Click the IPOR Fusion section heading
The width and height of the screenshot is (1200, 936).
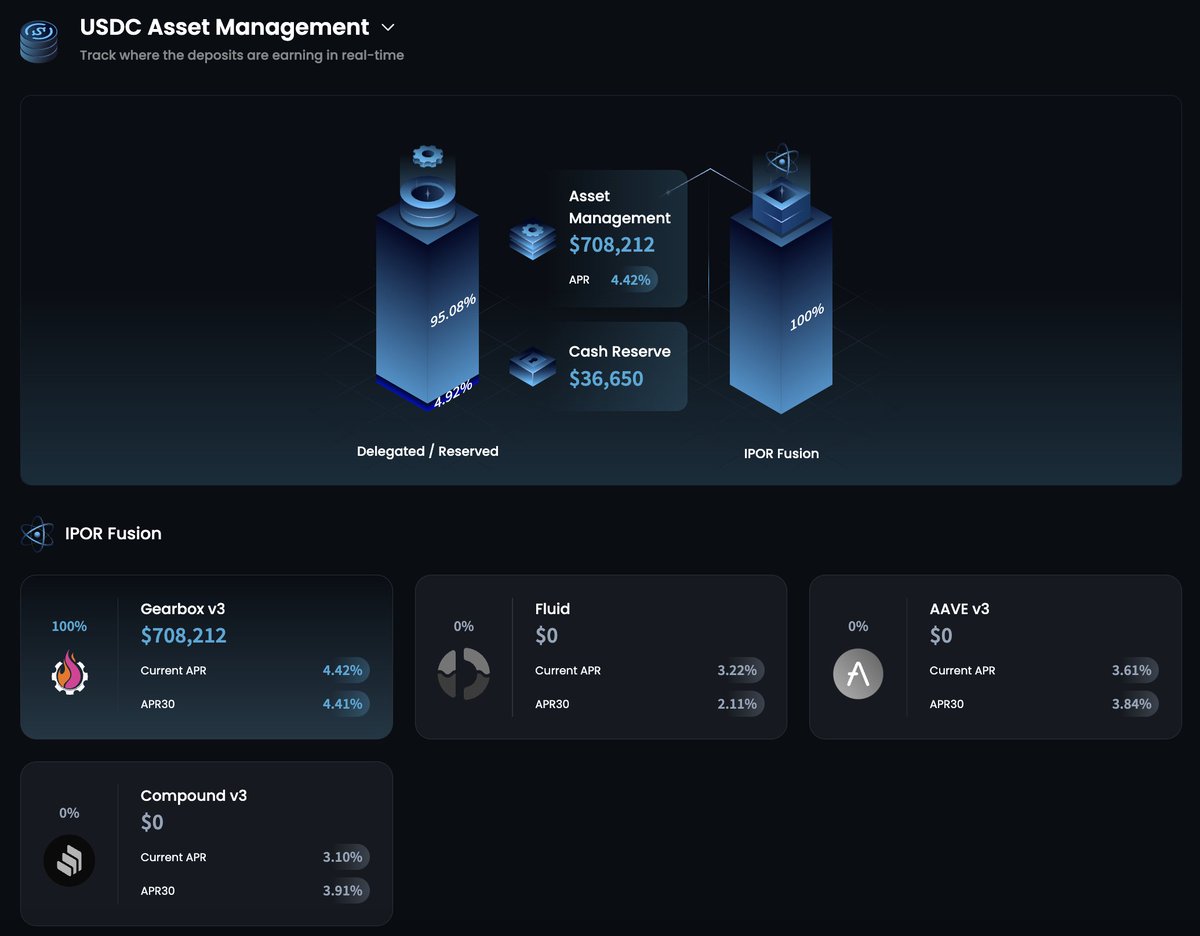(113, 534)
